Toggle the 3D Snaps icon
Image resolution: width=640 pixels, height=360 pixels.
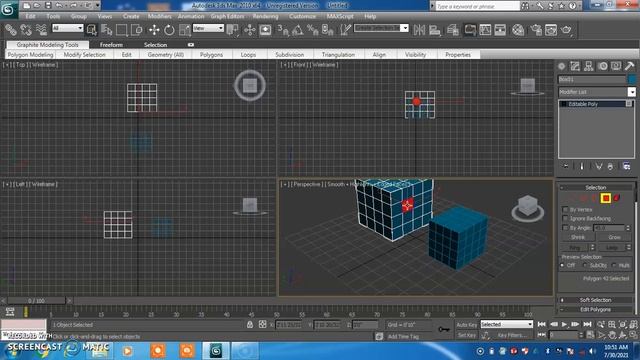283,30
